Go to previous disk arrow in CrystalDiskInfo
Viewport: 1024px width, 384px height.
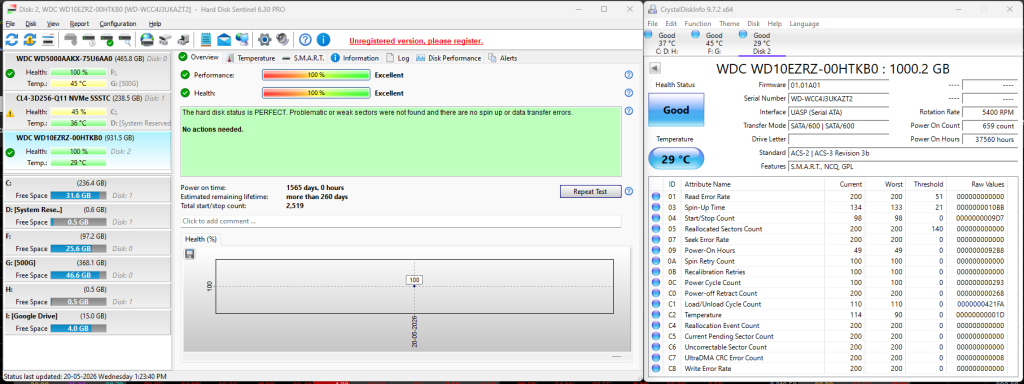(x=655, y=69)
